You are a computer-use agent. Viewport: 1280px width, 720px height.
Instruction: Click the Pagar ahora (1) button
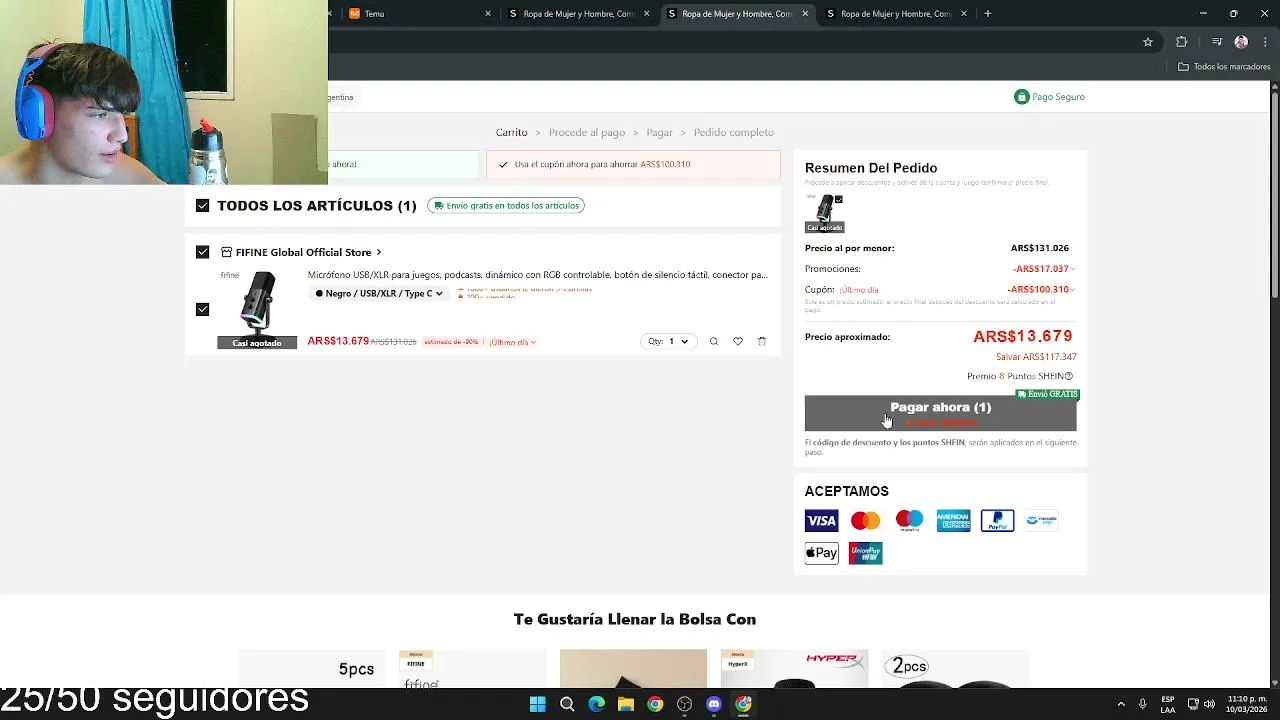(x=940, y=413)
